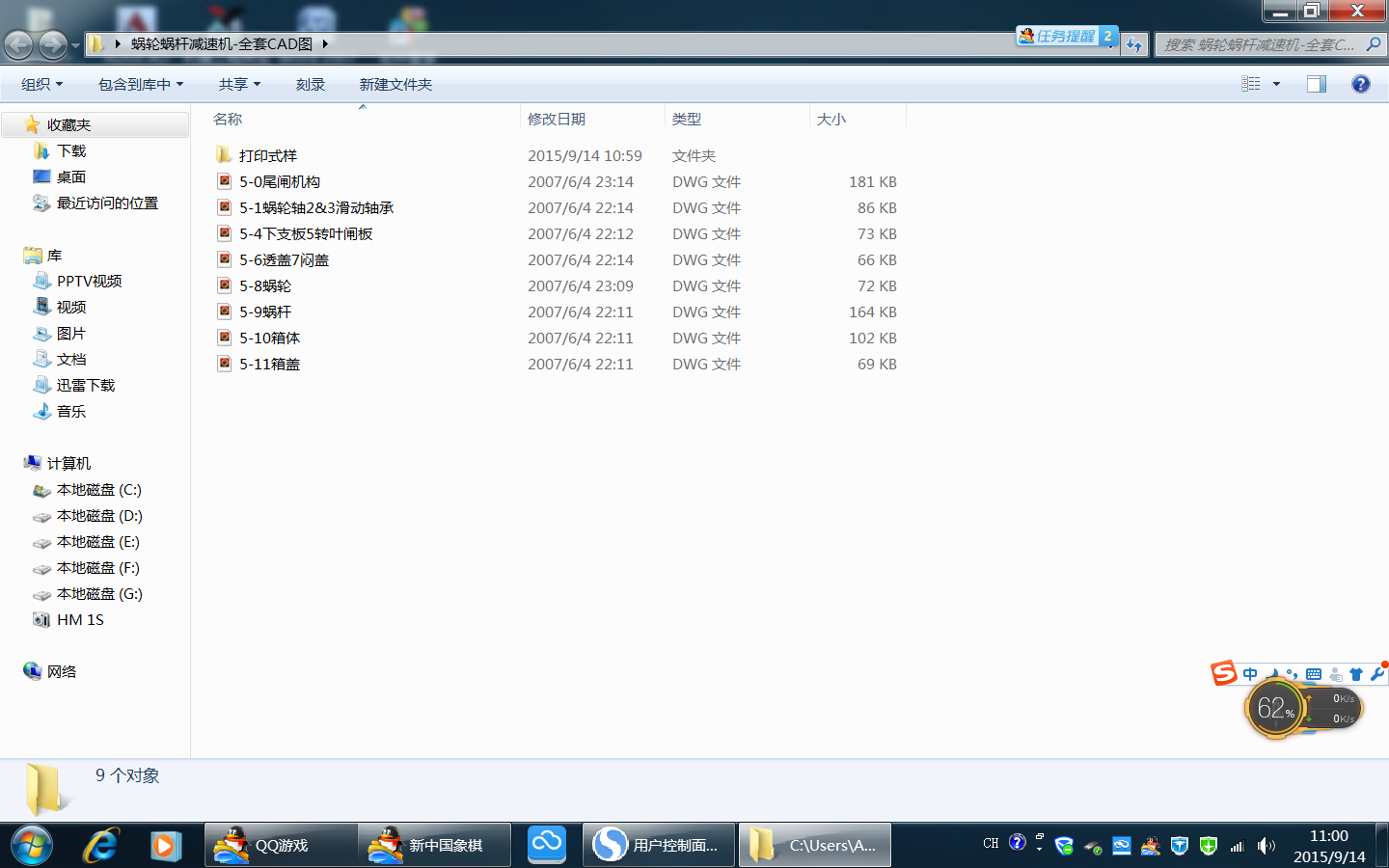
Task: Expand the breadcrumb arrow after 蜗轮蜗杆减速机-全套CAD图
Action: [x=325, y=43]
